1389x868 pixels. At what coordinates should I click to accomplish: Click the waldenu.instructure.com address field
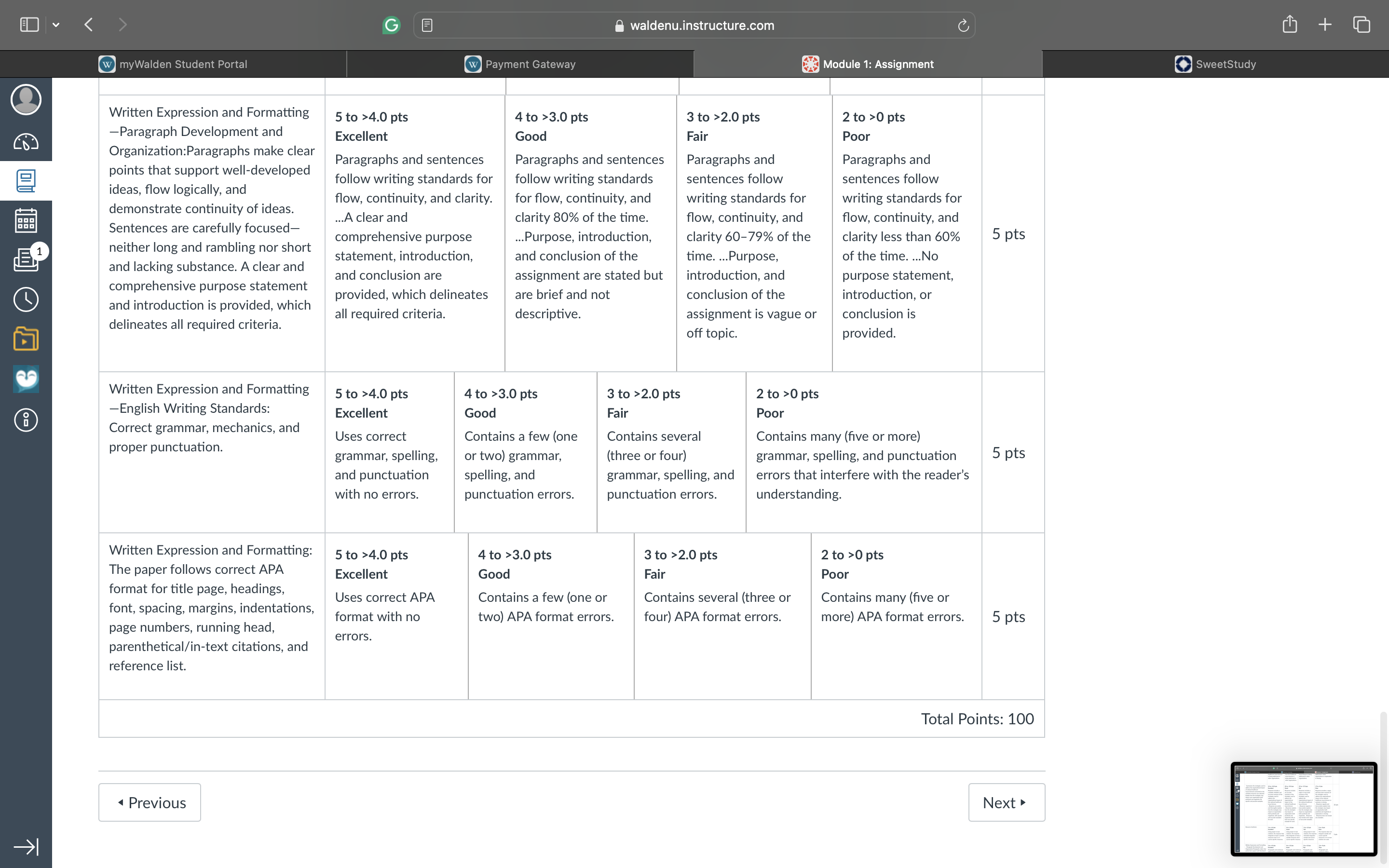(694, 25)
